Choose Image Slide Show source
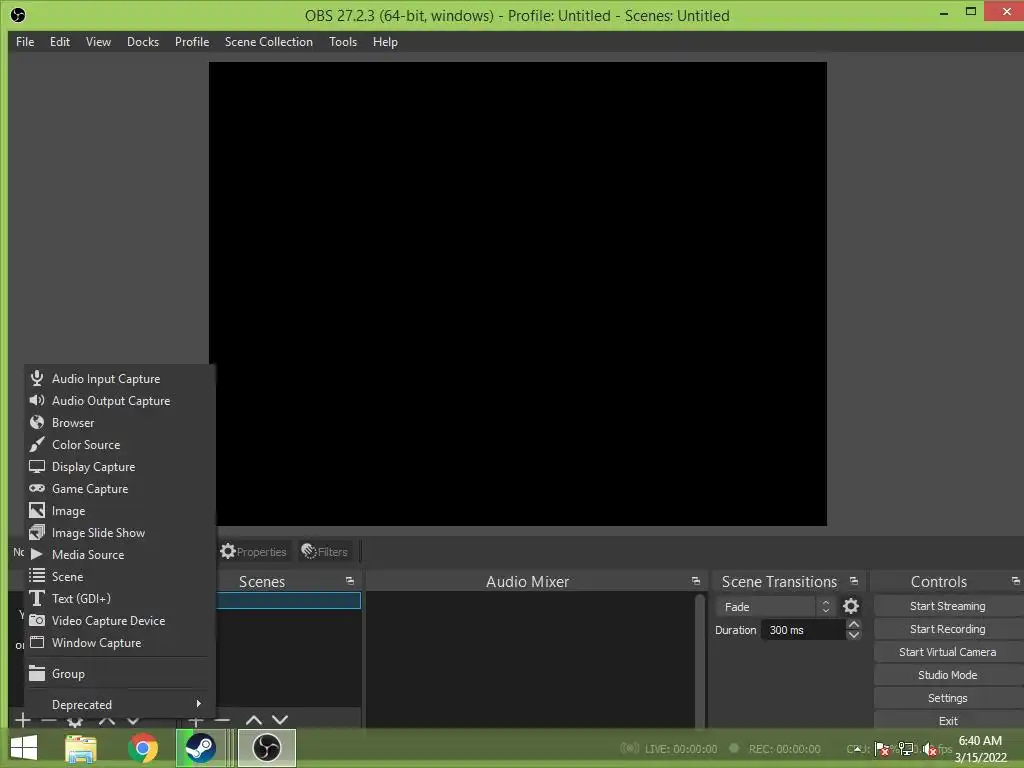Screen dimensions: 1024x768 (120, 533)
